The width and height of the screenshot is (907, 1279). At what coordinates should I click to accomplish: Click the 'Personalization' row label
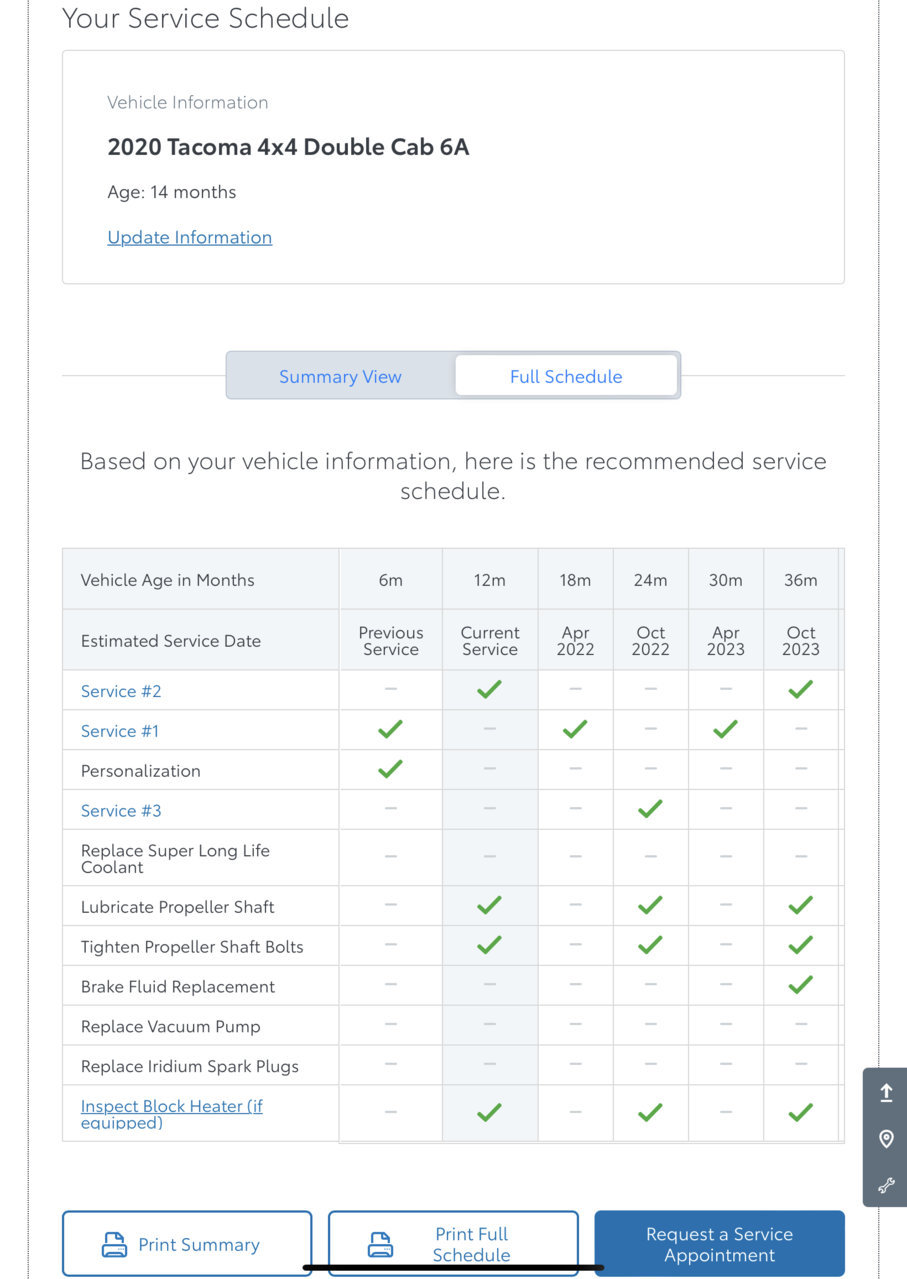[x=141, y=771]
